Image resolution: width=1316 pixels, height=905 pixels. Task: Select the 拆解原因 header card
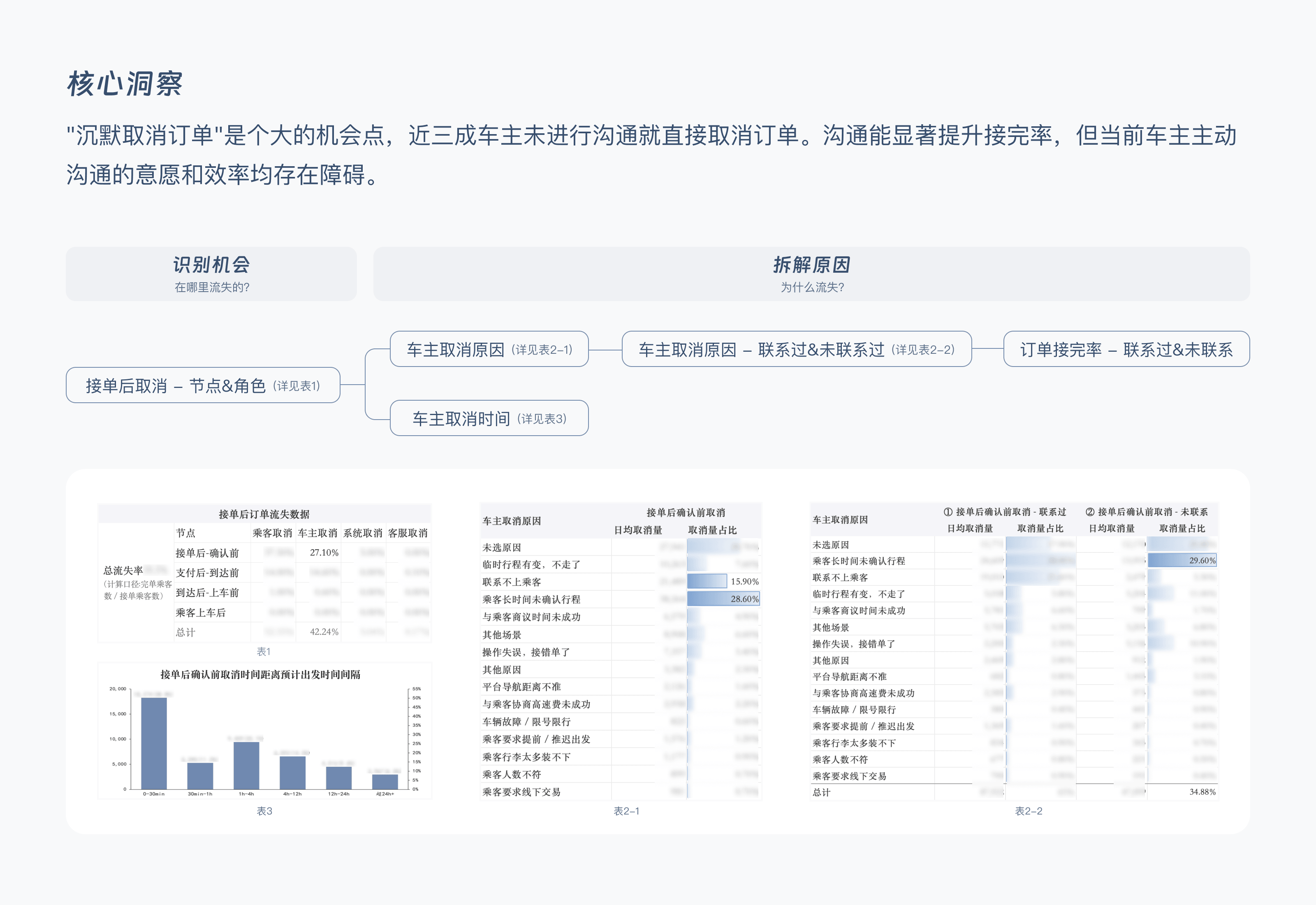[811, 273]
